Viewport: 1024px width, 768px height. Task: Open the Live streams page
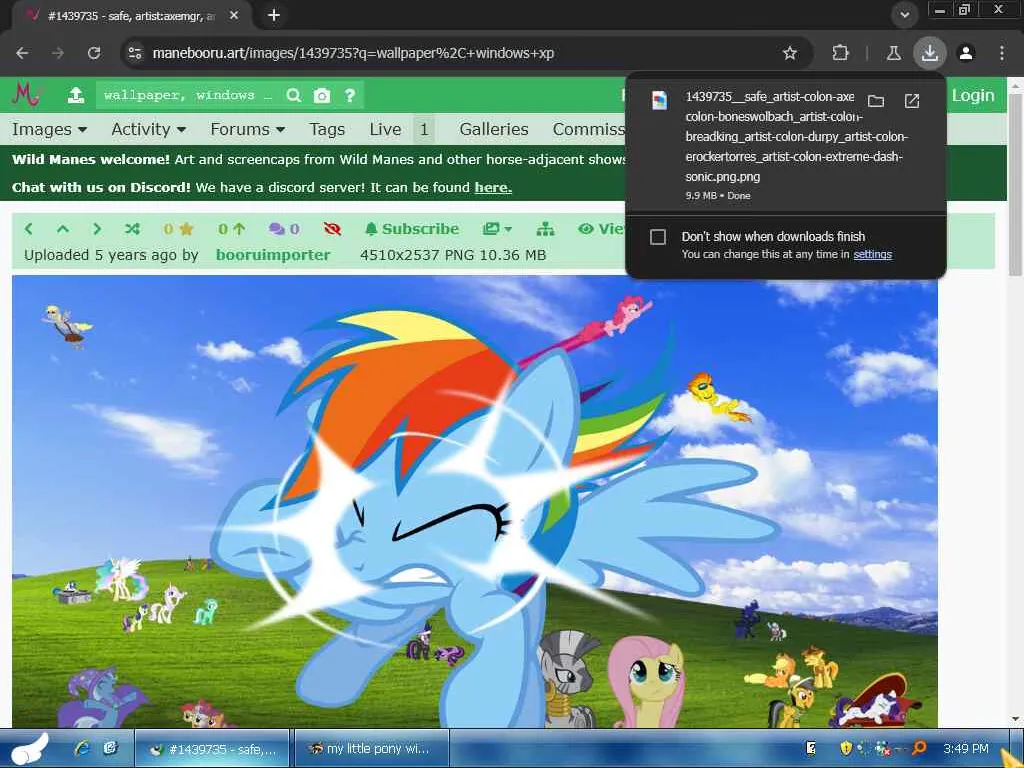click(x=385, y=129)
